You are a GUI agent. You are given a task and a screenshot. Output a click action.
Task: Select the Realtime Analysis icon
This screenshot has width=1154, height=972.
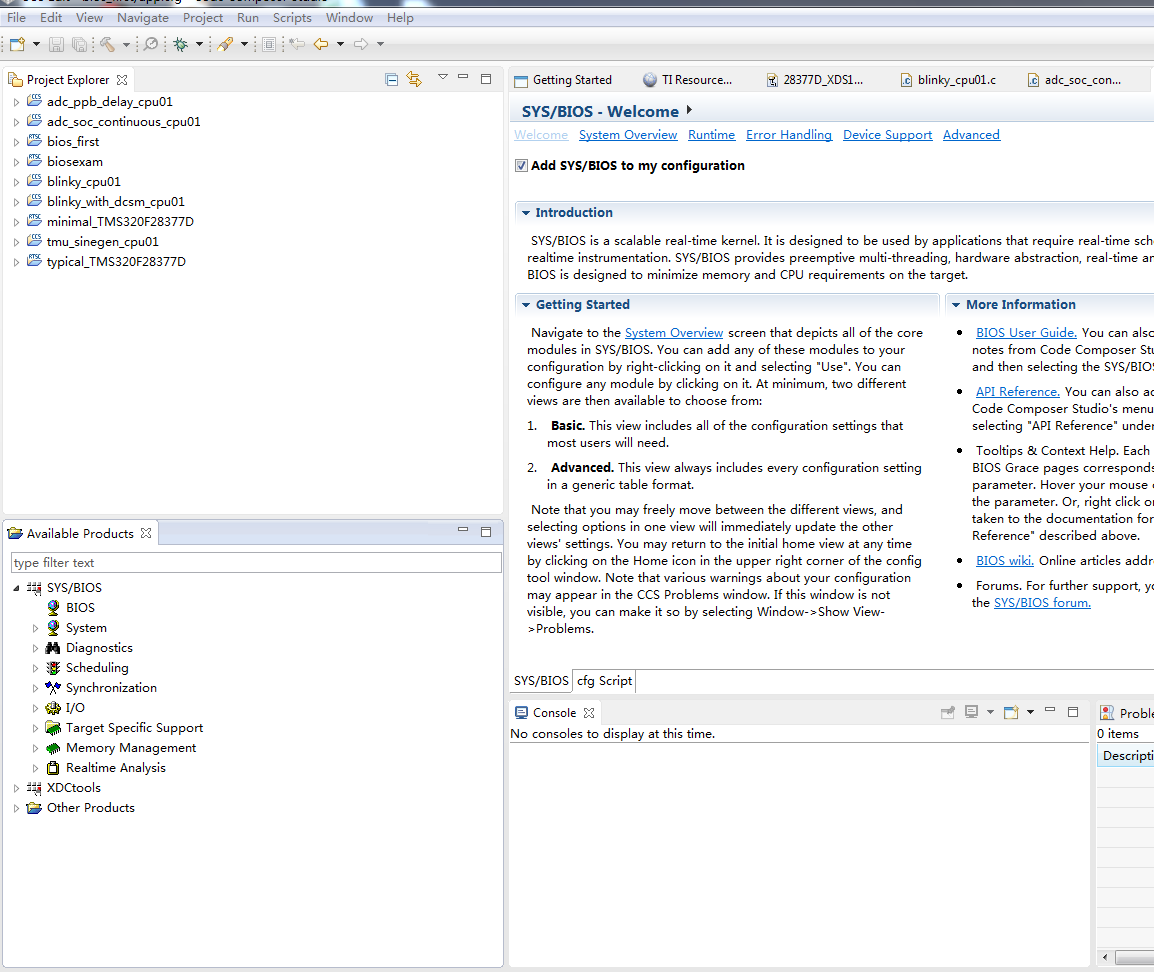[x=53, y=767]
